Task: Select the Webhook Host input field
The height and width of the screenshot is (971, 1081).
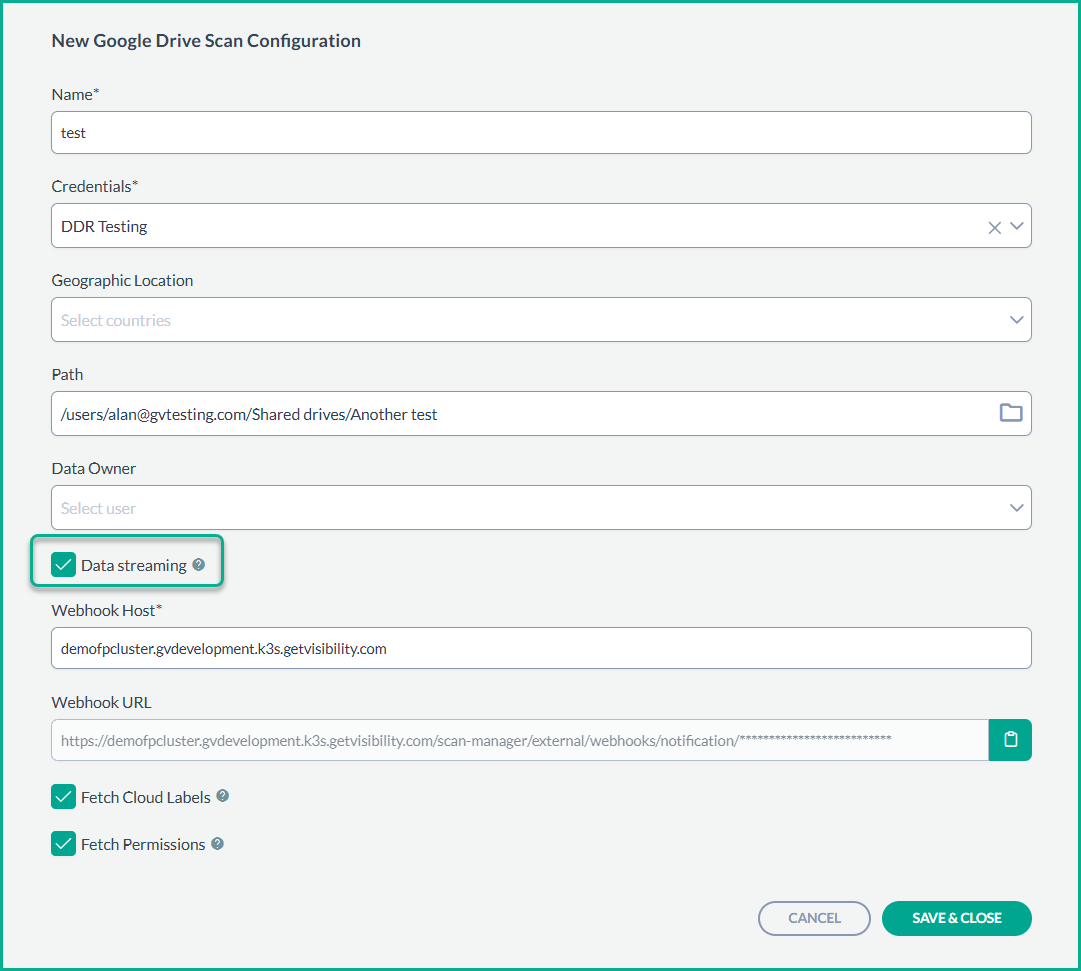Action: click(x=540, y=649)
